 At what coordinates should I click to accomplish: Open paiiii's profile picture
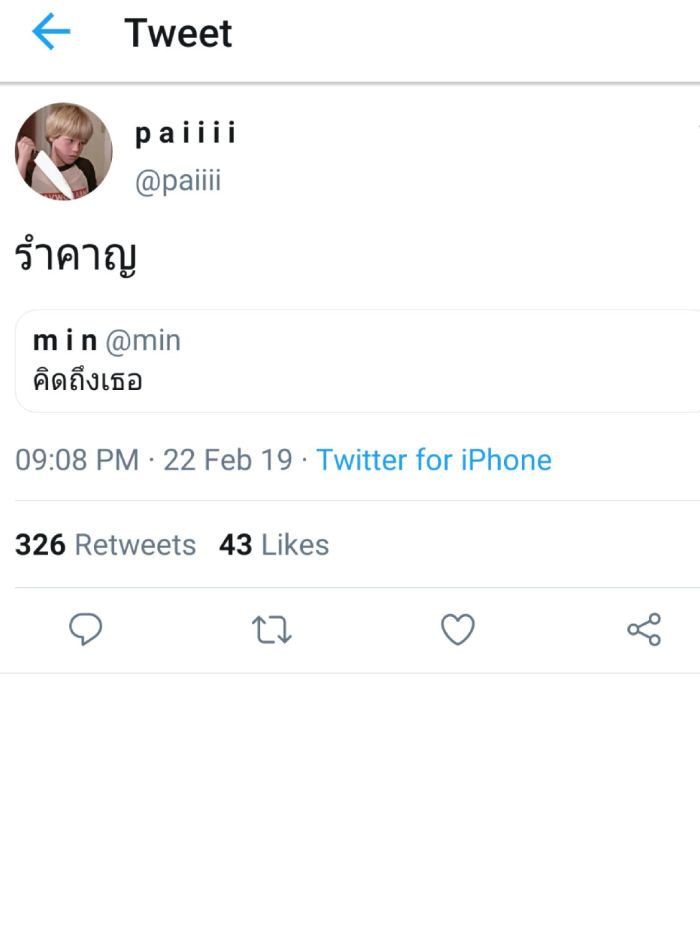click(64, 151)
